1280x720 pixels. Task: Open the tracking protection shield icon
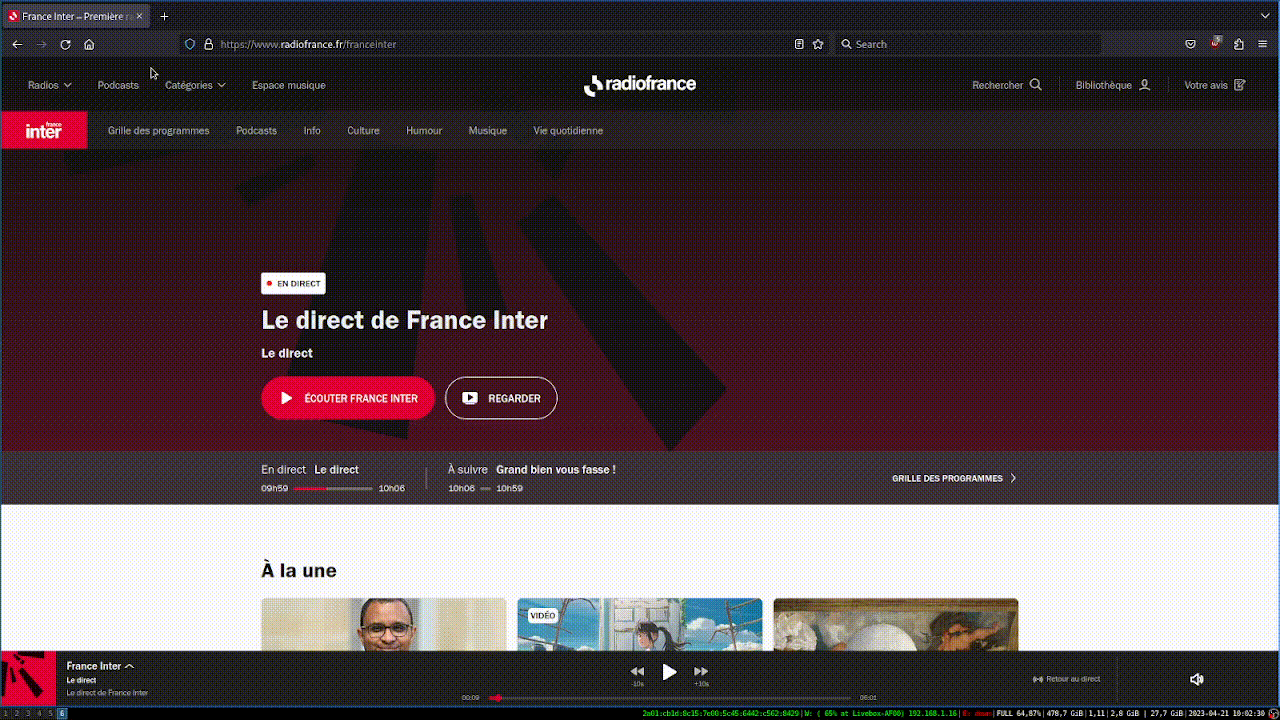(190, 44)
